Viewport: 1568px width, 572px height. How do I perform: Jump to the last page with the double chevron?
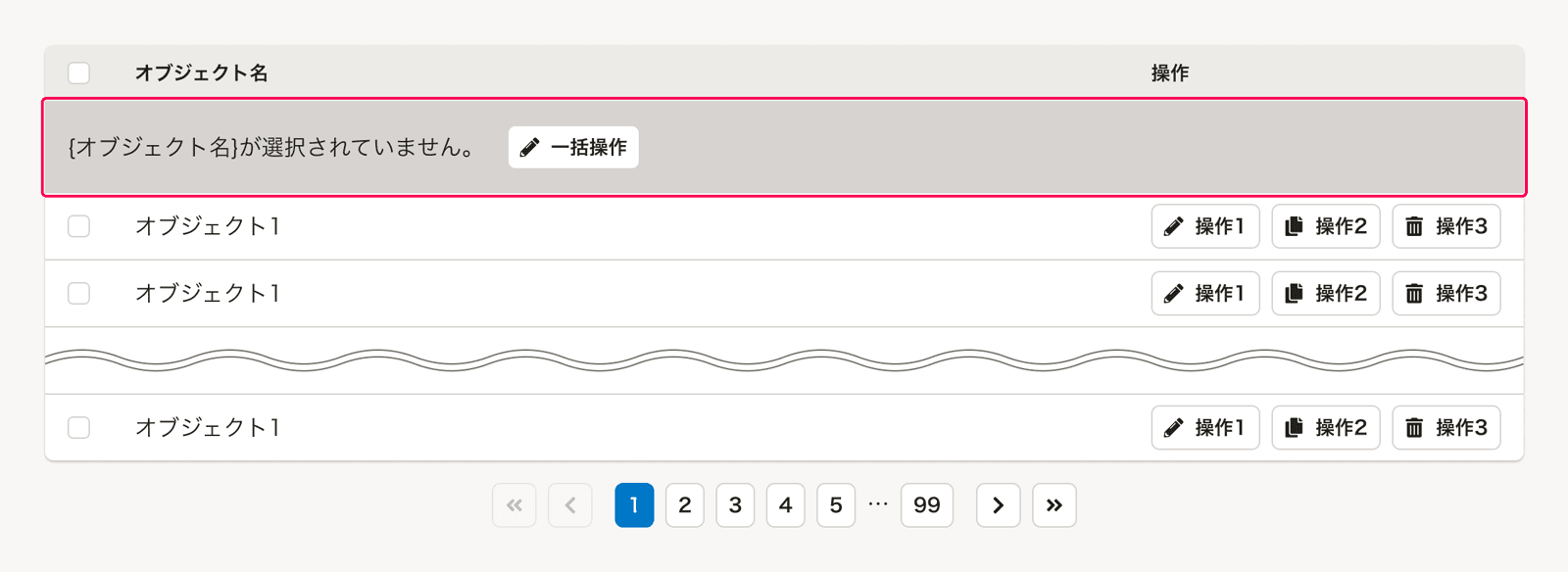1053,505
